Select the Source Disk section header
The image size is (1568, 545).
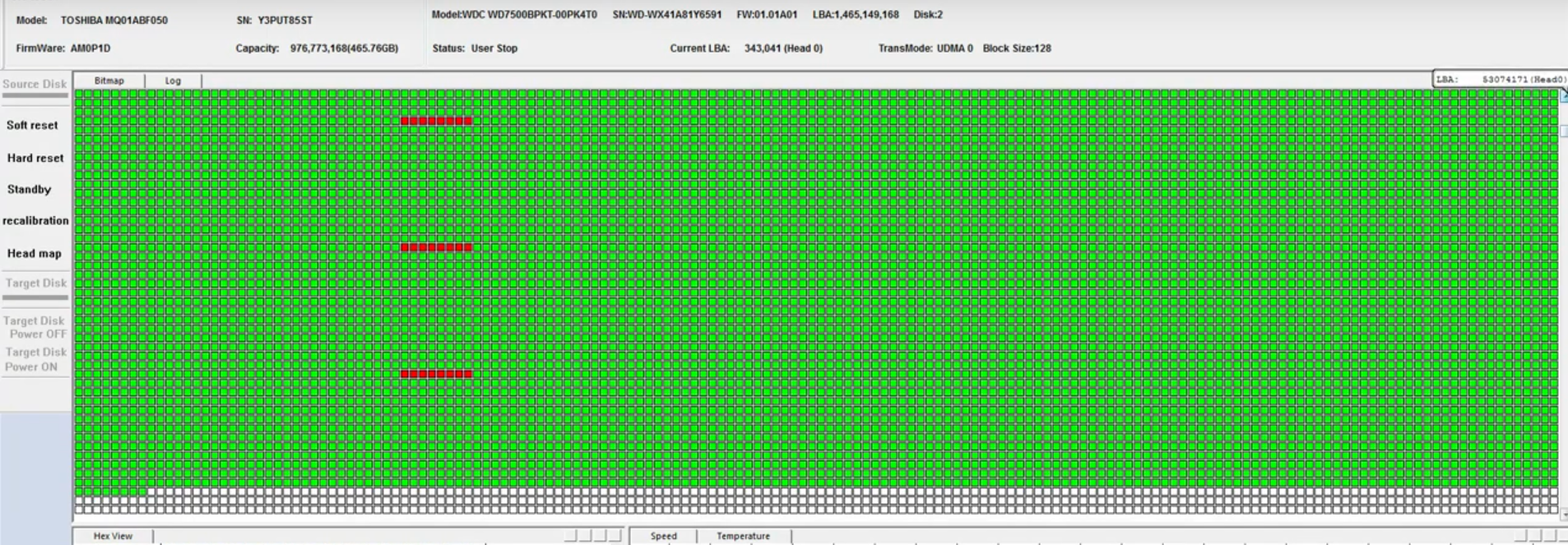(x=35, y=84)
